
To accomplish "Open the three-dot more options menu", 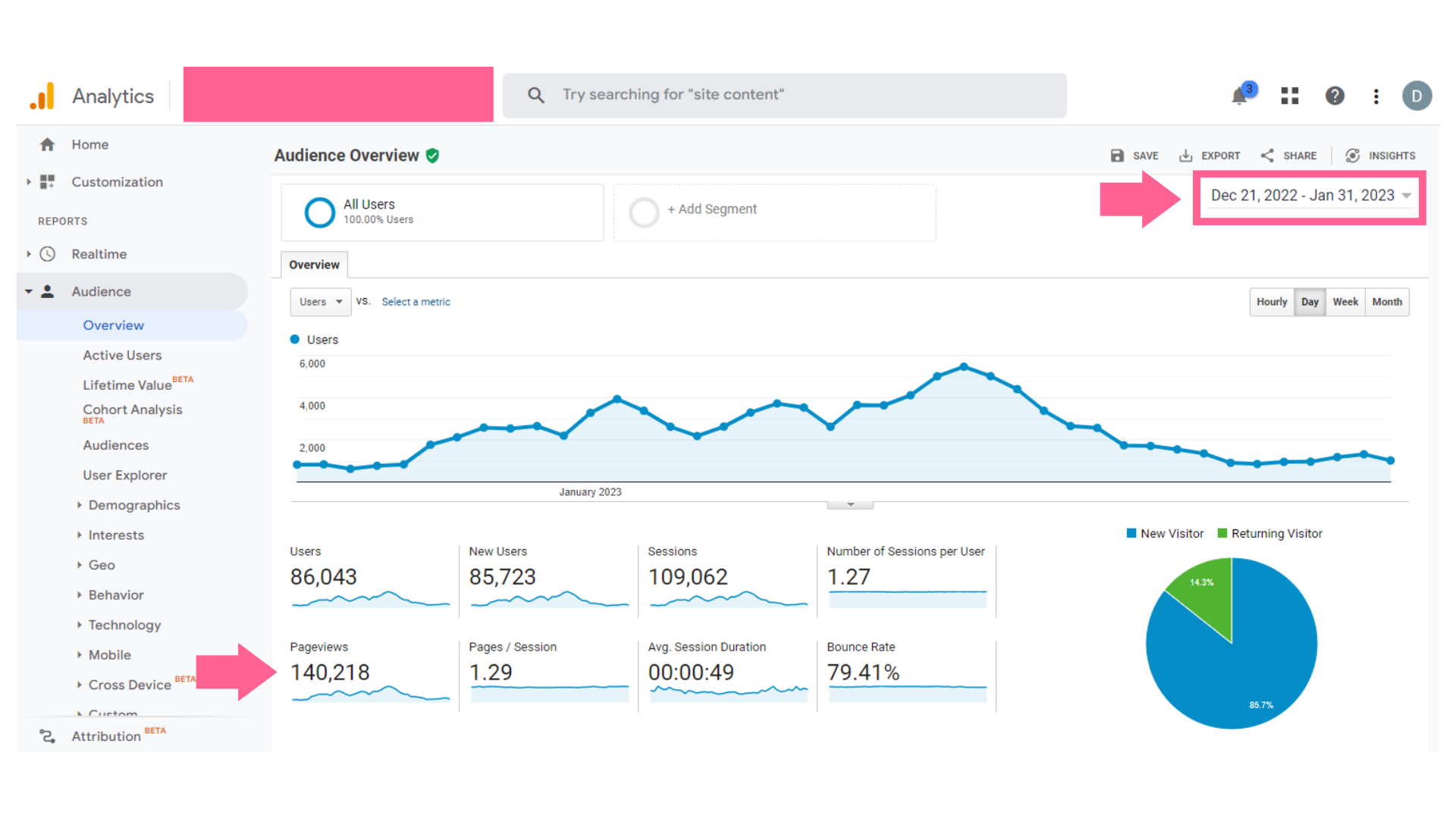I will pyautogui.click(x=1376, y=96).
